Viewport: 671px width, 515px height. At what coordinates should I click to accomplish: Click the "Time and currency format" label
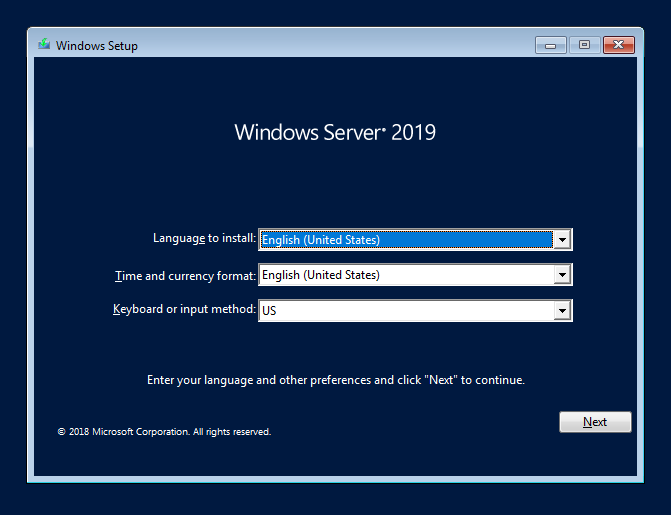186,275
